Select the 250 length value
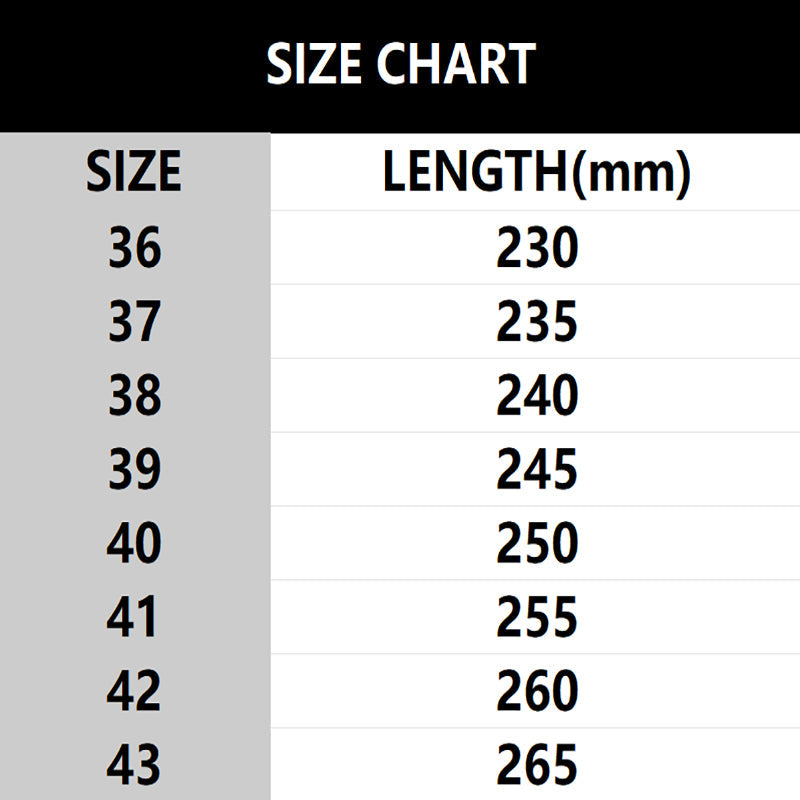Viewport: 800px width, 800px height. click(537, 543)
